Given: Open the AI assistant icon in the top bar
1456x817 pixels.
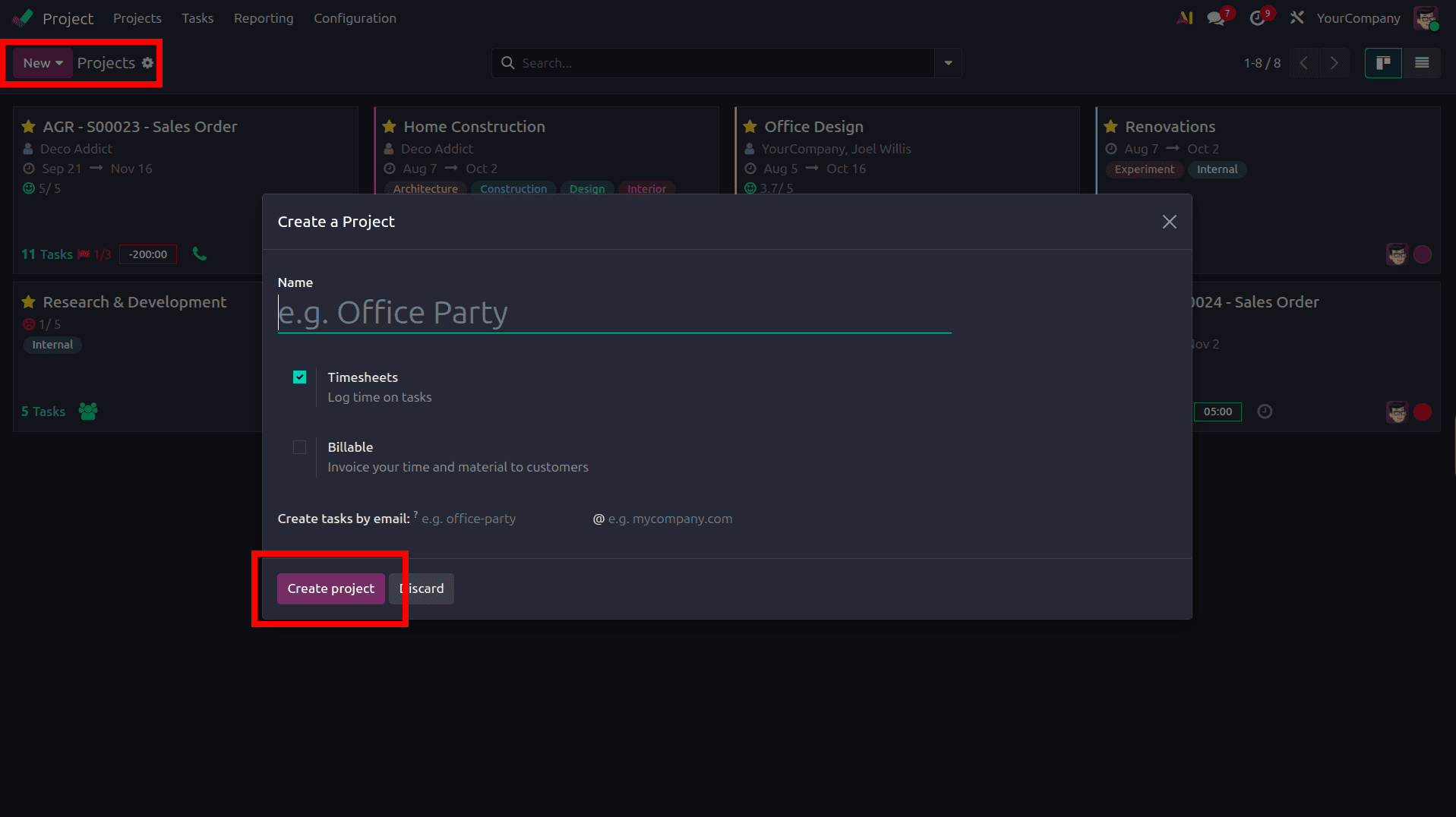Looking at the screenshot, I should pyautogui.click(x=1184, y=17).
